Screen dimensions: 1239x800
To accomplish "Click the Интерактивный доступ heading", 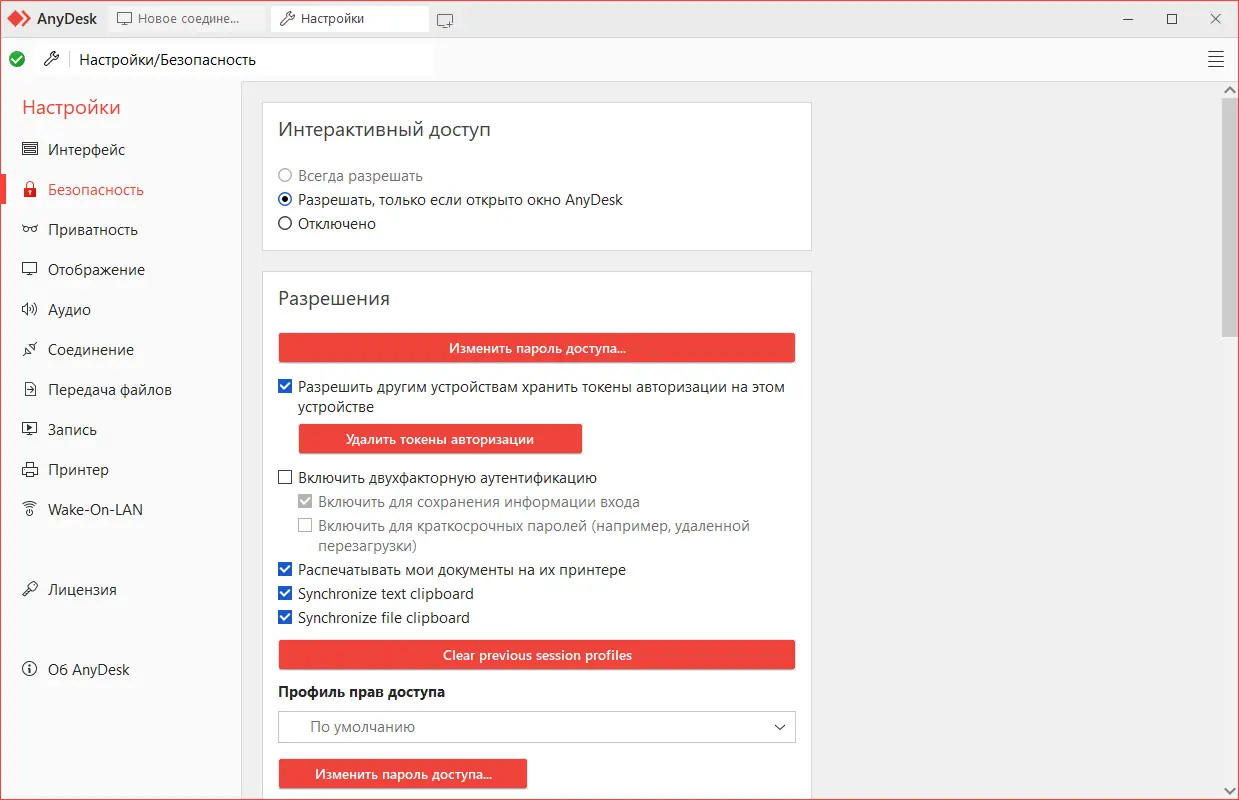I will pos(384,129).
